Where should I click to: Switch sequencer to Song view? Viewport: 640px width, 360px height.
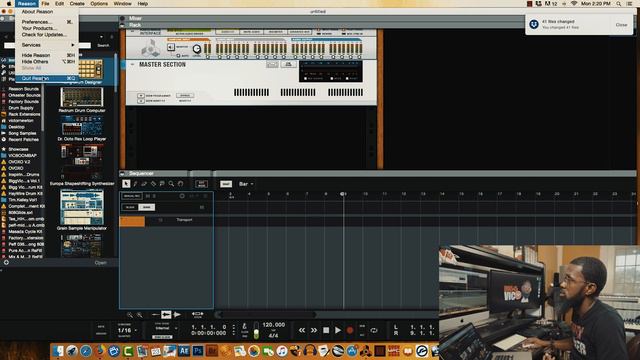click(x=147, y=207)
